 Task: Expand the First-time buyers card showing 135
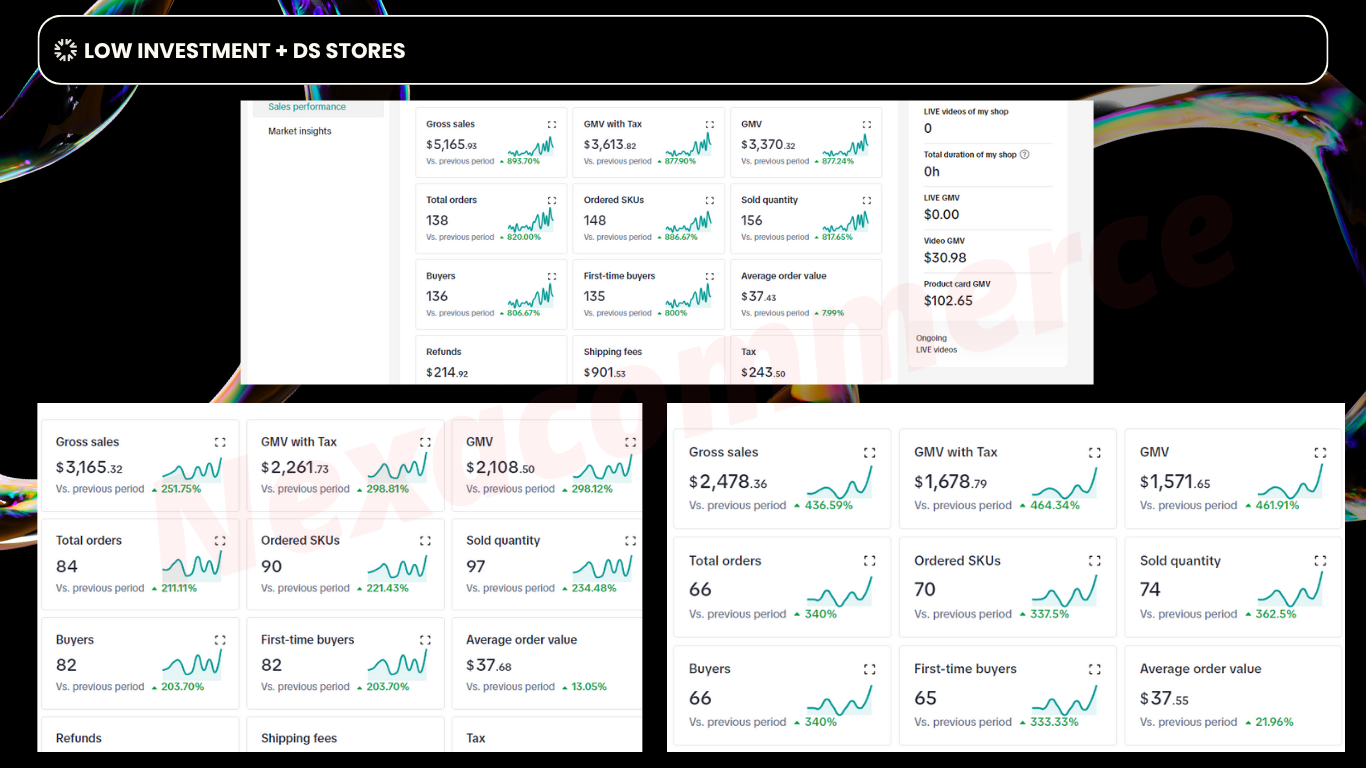tap(709, 277)
